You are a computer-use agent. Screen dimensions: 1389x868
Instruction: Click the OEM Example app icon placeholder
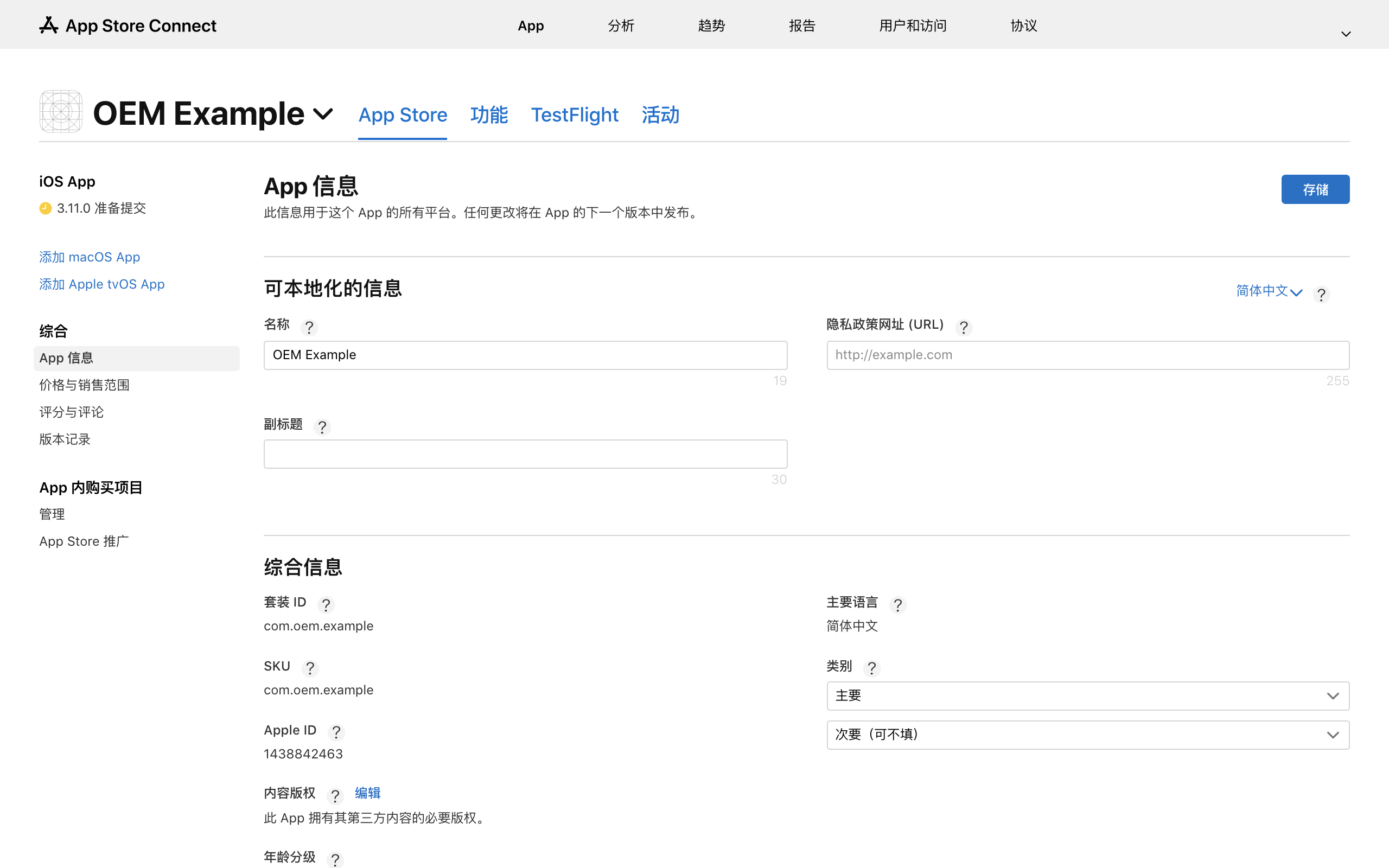pos(61,111)
